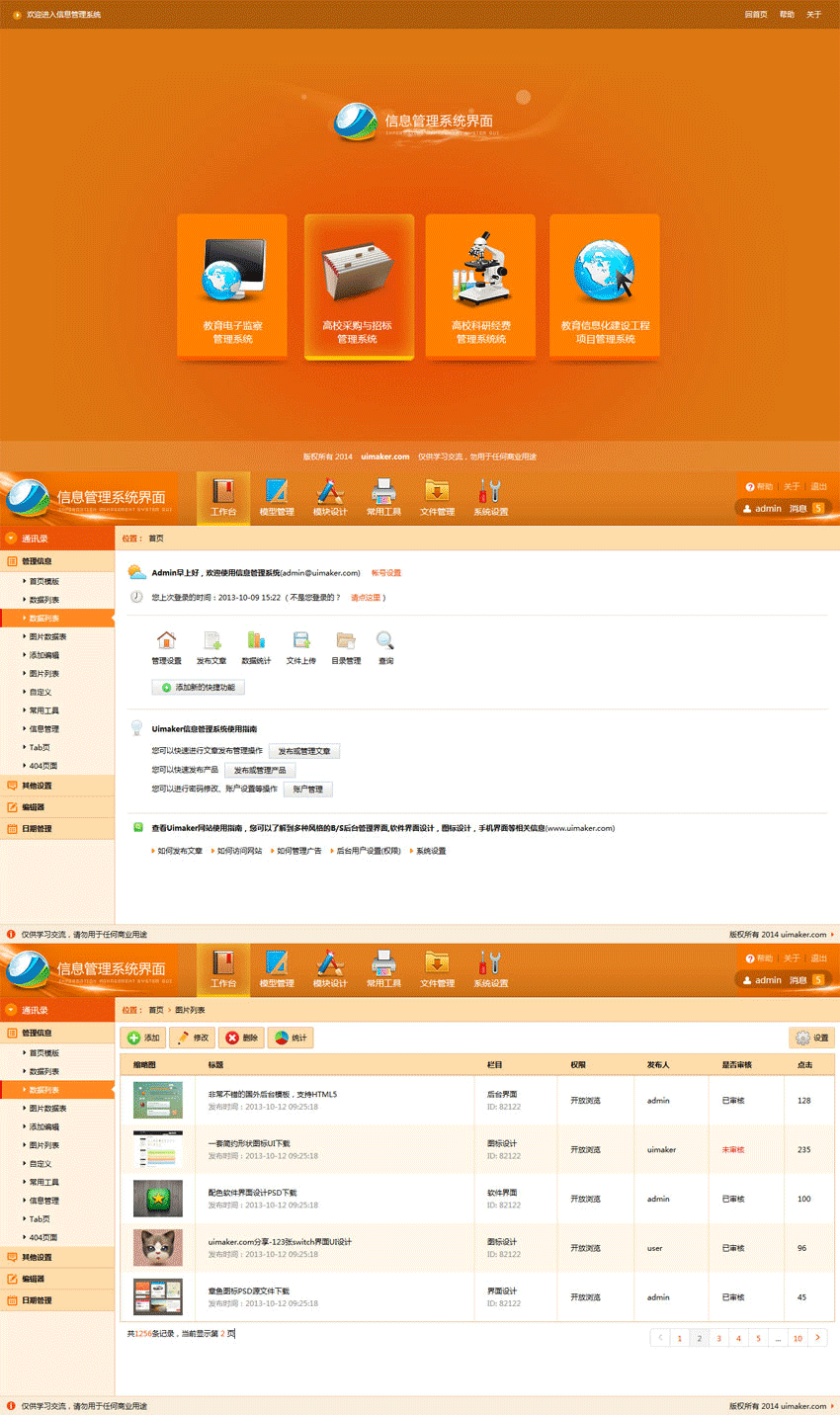Click the 发布或管理文章 button
This screenshot has width=840, height=1415.
point(304,752)
